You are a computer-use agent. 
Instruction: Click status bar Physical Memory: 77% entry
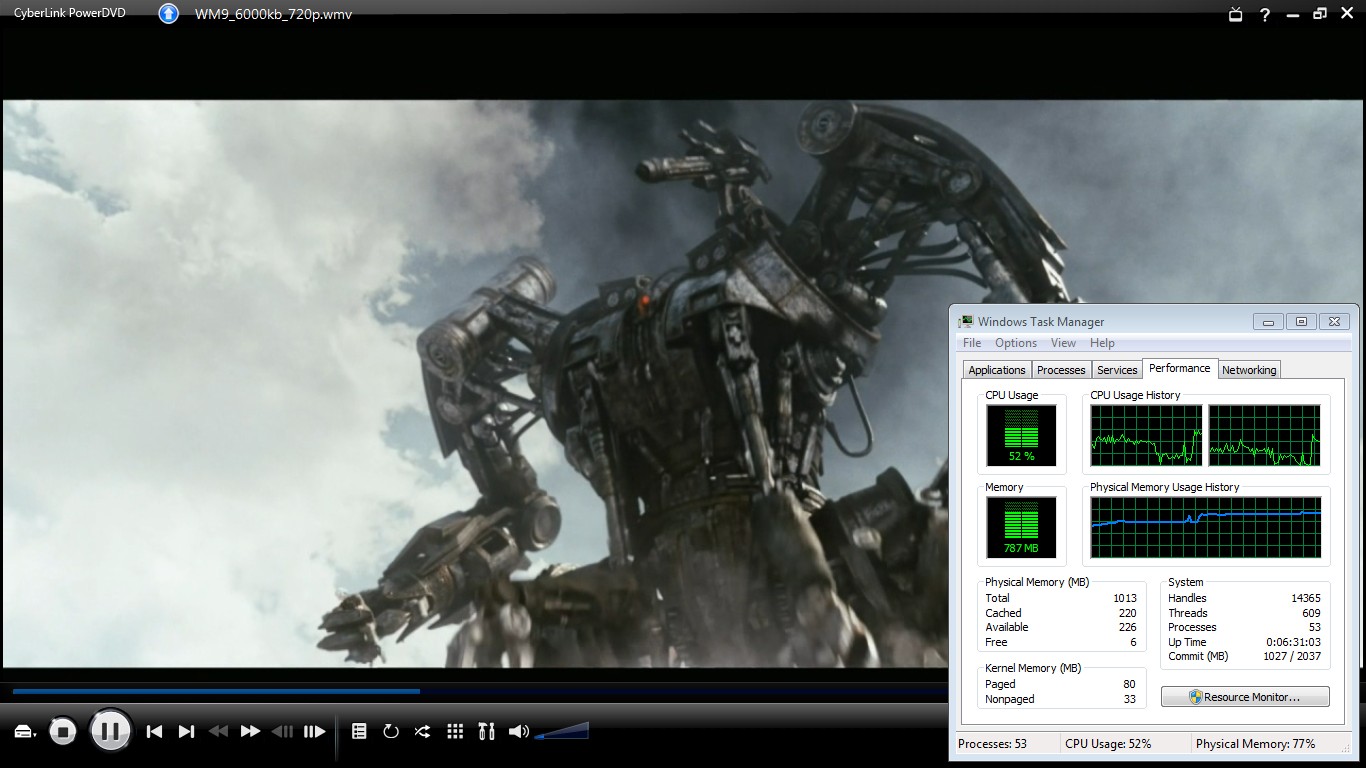click(x=1255, y=744)
